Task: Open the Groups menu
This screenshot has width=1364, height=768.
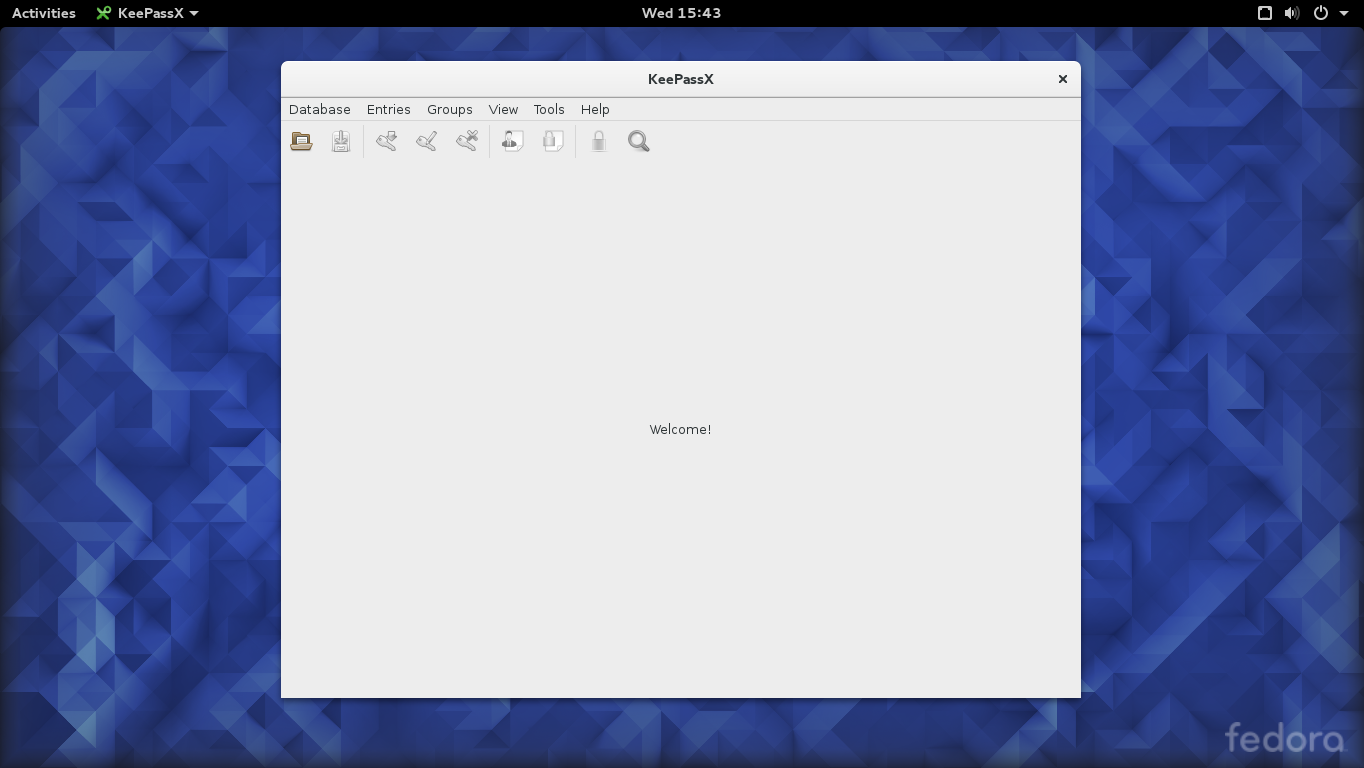Action: click(450, 109)
